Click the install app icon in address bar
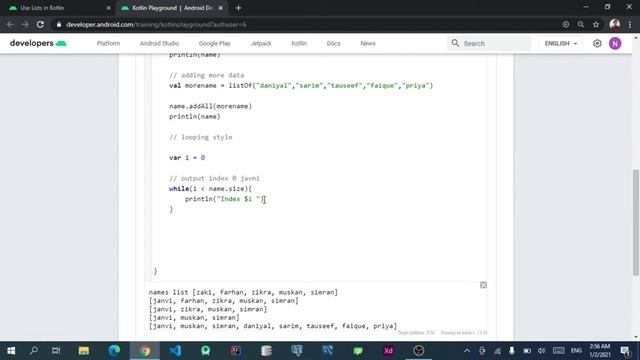The height and width of the screenshot is (360, 640). (x=566, y=24)
